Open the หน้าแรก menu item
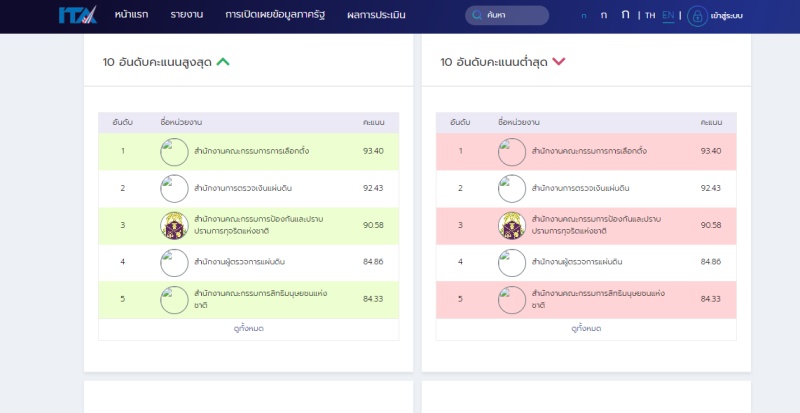 coord(132,16)
